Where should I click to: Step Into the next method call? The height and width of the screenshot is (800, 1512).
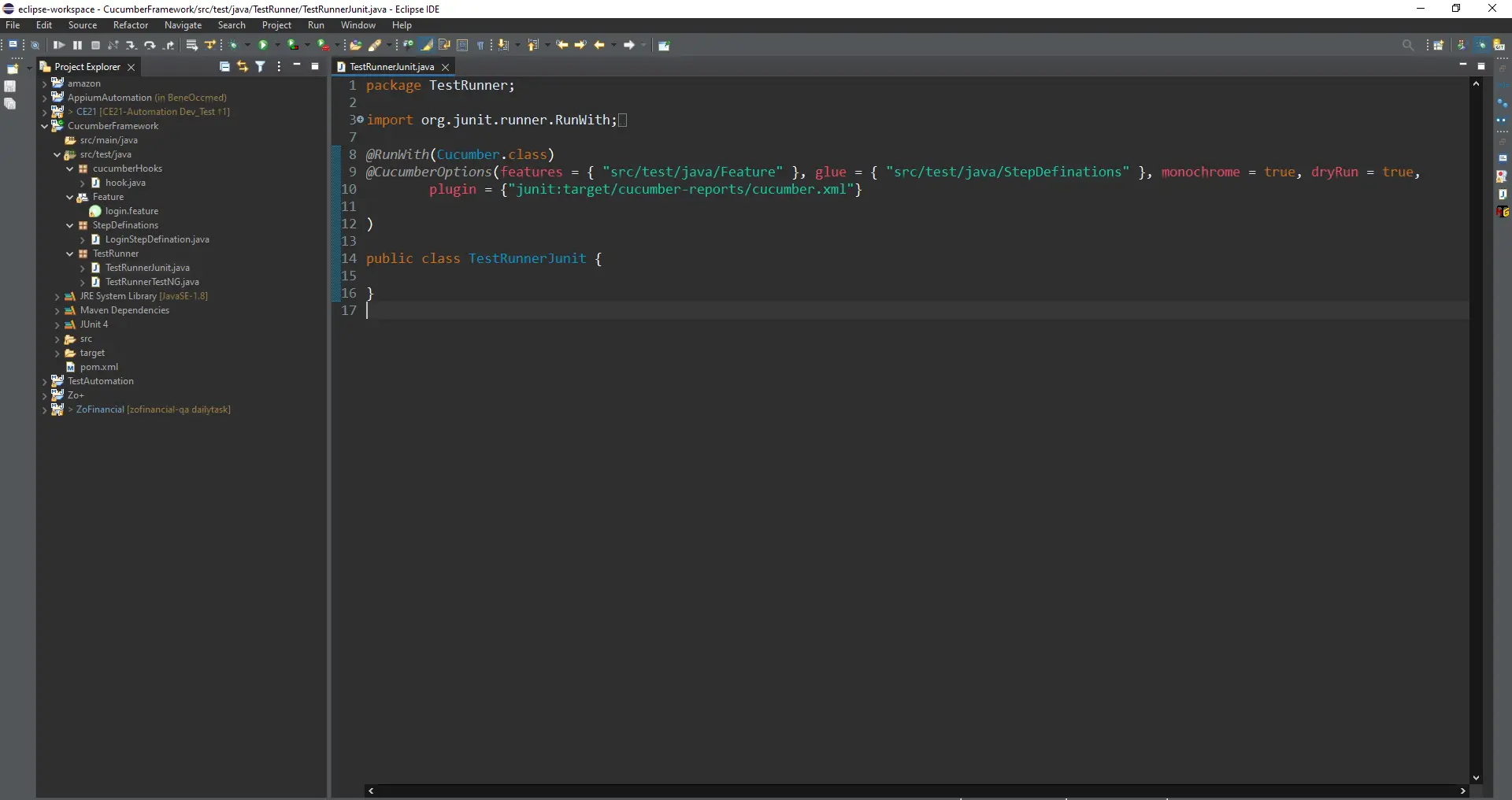pos(131,46)
